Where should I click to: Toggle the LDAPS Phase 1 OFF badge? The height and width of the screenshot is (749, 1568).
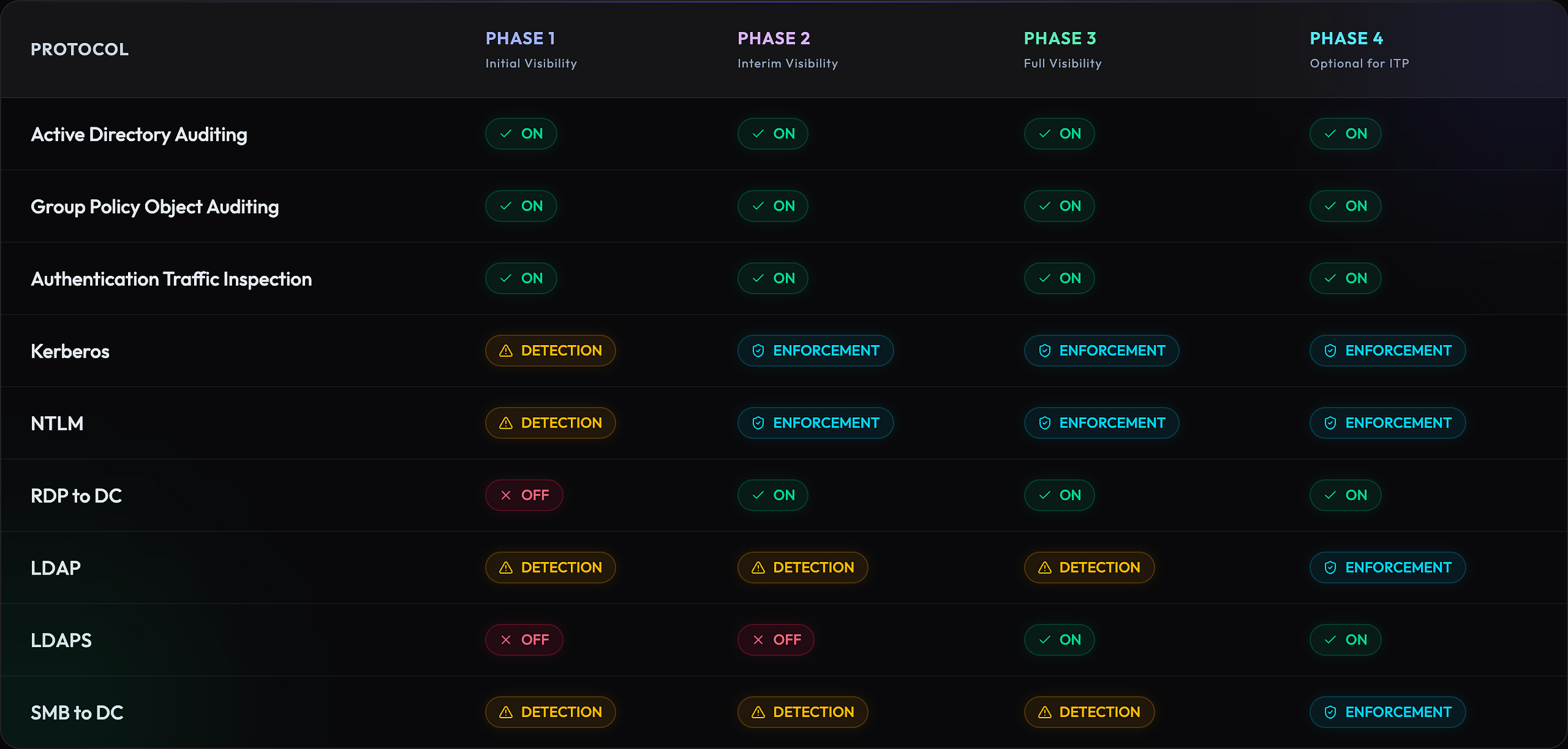[x=524, y=640]
